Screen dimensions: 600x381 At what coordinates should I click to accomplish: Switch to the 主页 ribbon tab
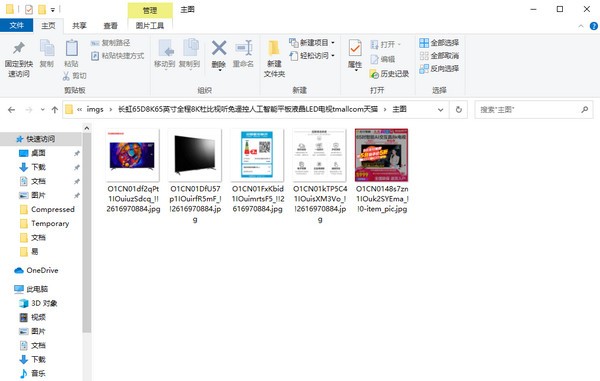click(48, 26)
